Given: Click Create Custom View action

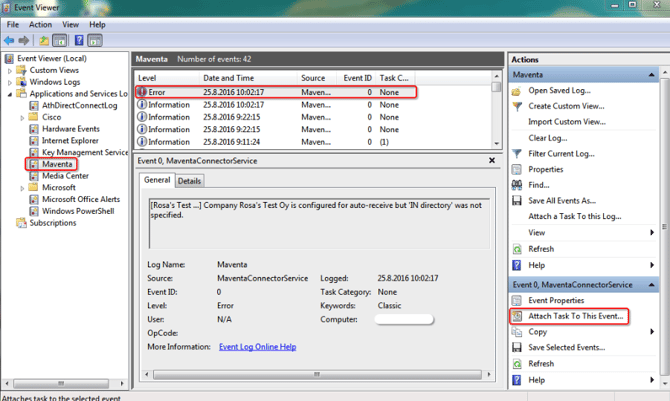Looking at the screenshot, I should coord(567,106).
